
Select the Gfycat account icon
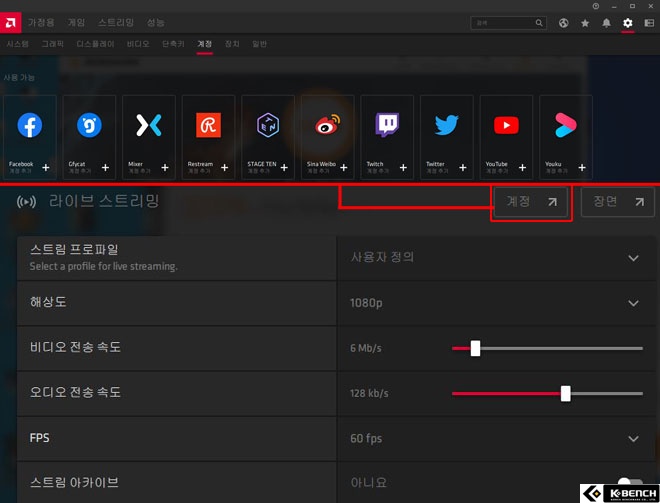click(x=89, y=125)
